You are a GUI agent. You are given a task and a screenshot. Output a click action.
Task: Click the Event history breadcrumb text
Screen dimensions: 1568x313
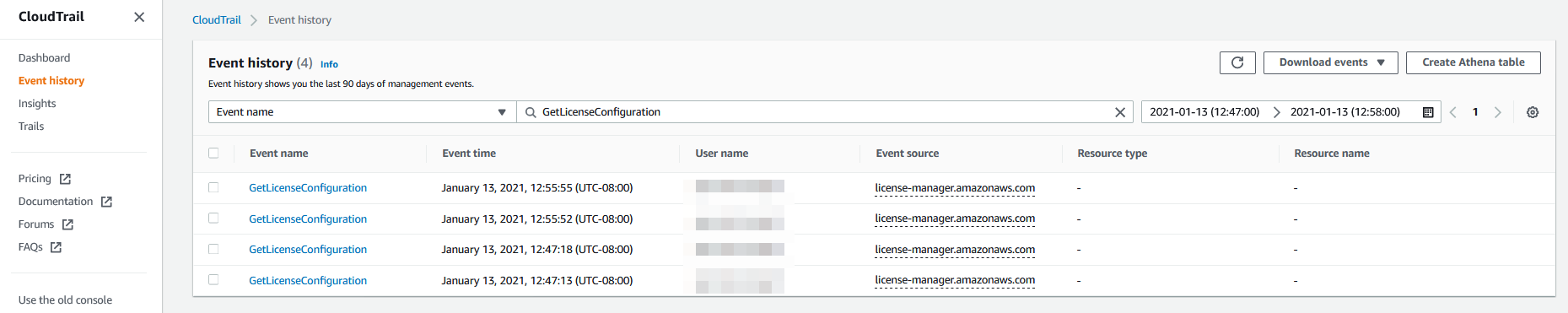299,20
